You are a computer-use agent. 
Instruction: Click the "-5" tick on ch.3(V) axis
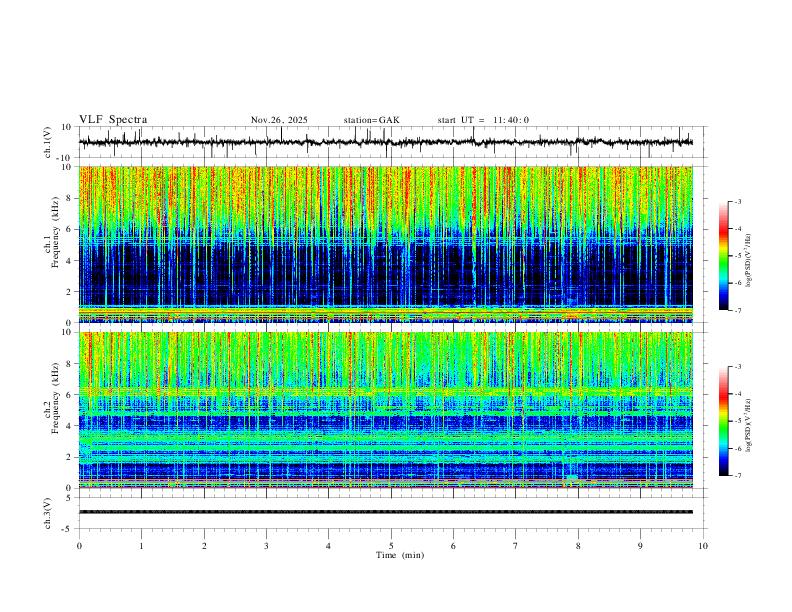click(x=68, y=529)
